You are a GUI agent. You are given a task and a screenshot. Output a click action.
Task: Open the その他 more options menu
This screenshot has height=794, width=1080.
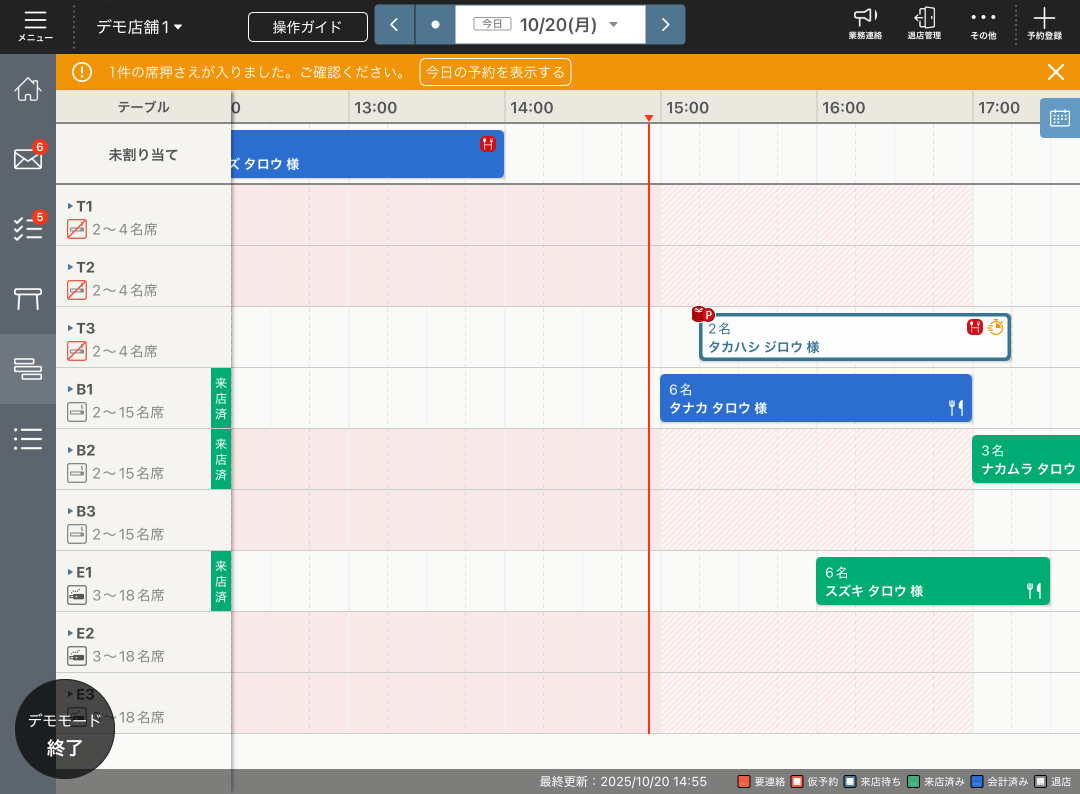pyautogui.click(x=983, y=24)
